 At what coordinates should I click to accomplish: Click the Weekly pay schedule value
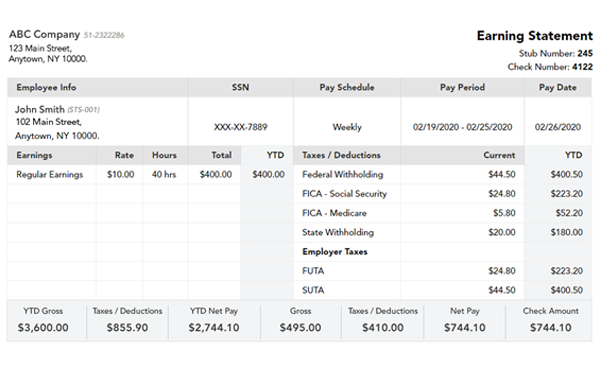pos(347,127)
